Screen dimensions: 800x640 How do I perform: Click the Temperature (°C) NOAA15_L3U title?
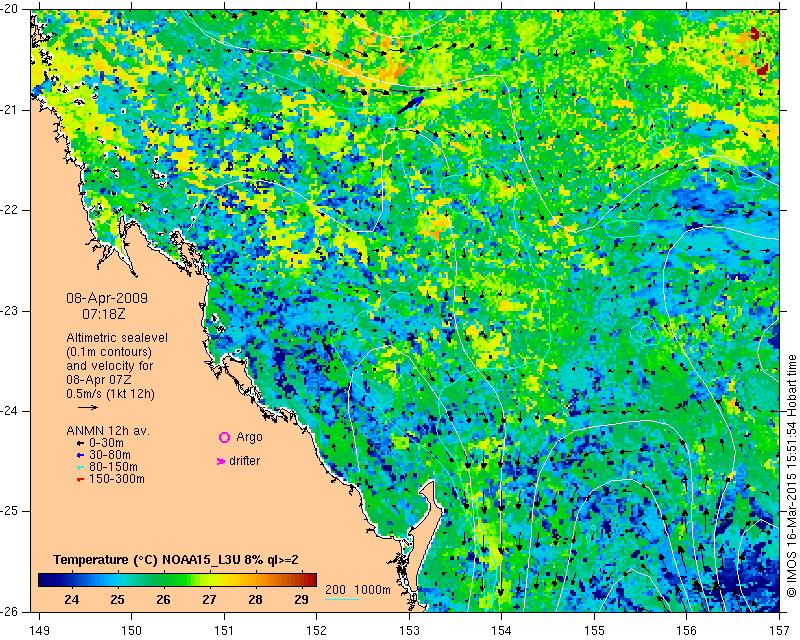[x=176, y=560]
